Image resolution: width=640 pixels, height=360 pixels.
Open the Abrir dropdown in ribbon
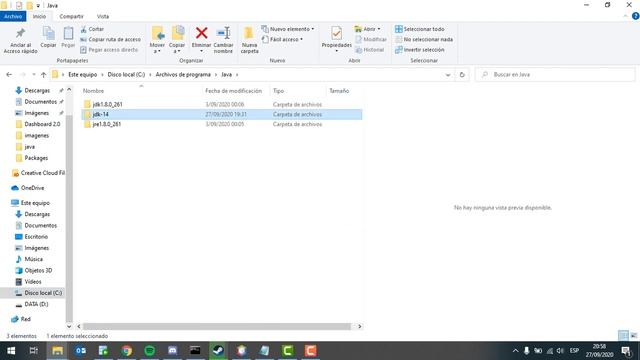point(367,29)
